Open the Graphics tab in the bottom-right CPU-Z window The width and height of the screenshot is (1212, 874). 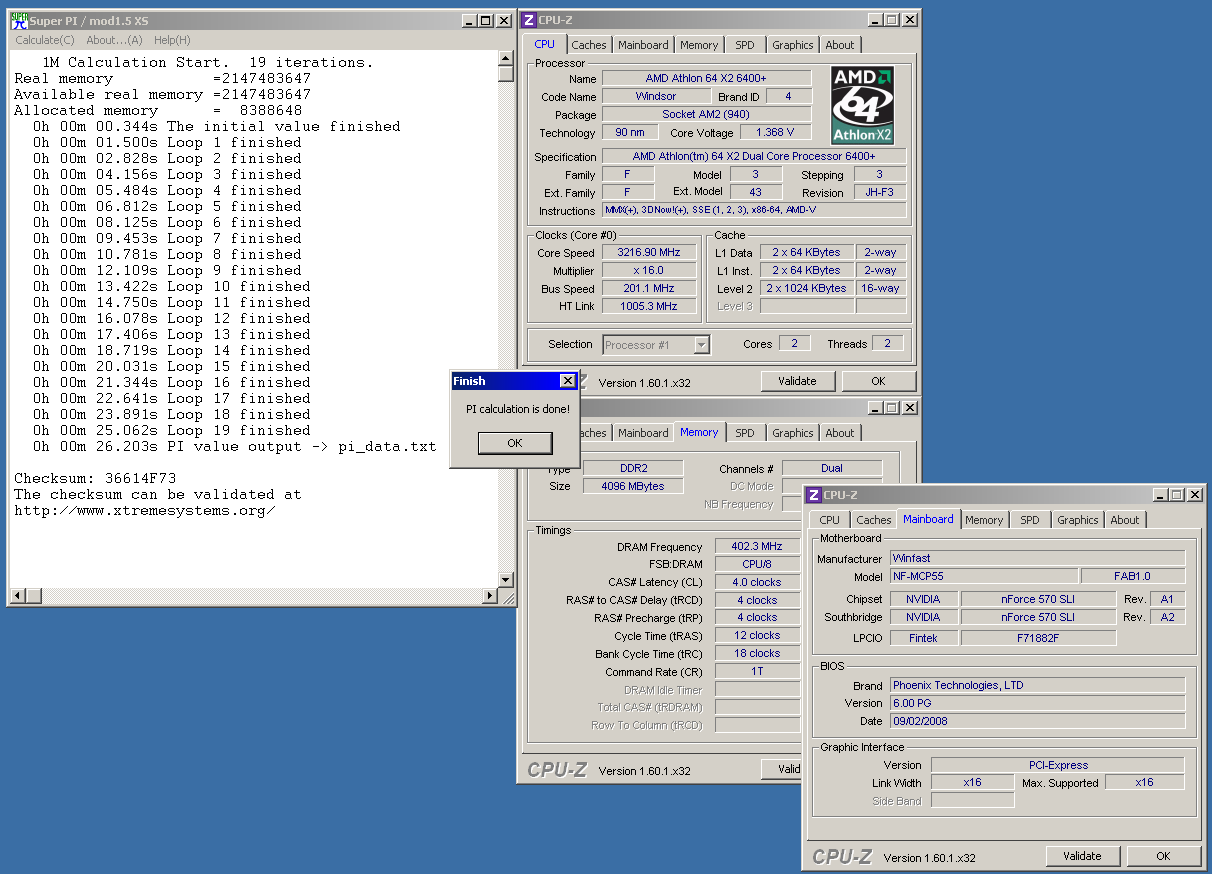coord(1078,520)
